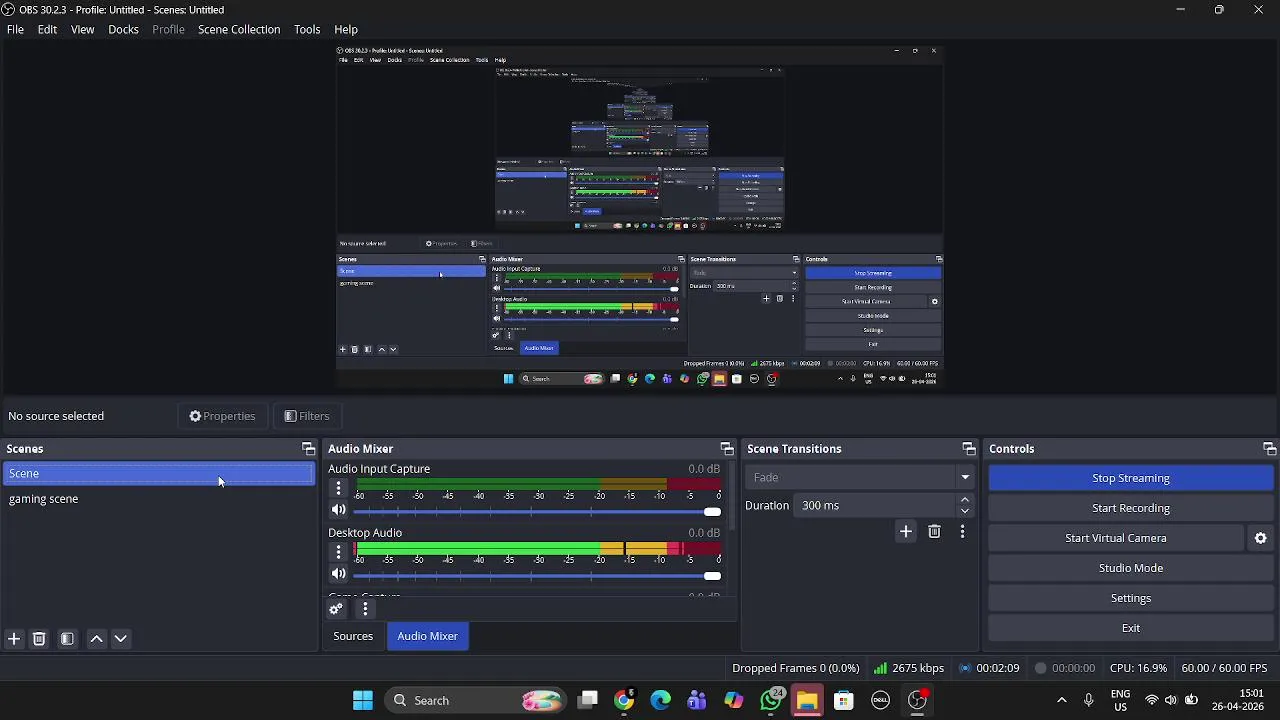The height and width of the screenshot is (720, 1280).
Task: Delete scene transition trash icon
Action: pos(934,532)
